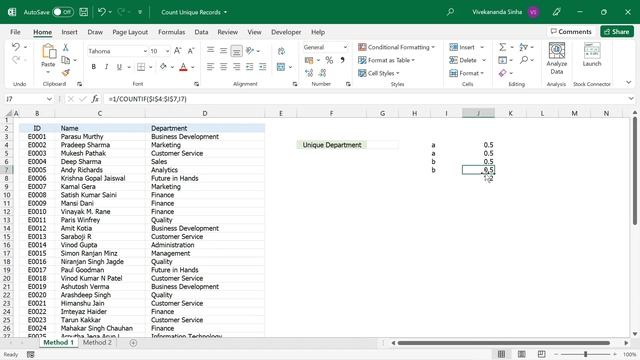Open the Tahoma font name dropdown

tap(145, 51)
